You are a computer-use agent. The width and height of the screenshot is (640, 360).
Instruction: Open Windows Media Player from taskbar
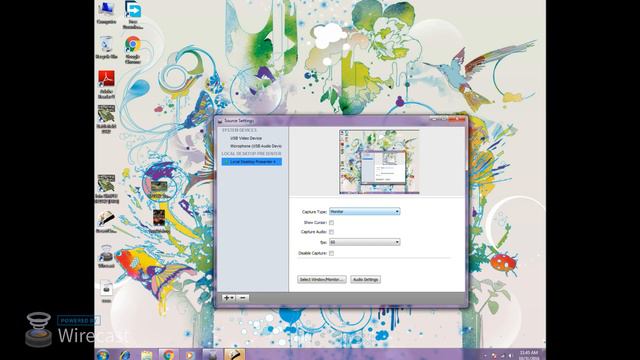190,355
